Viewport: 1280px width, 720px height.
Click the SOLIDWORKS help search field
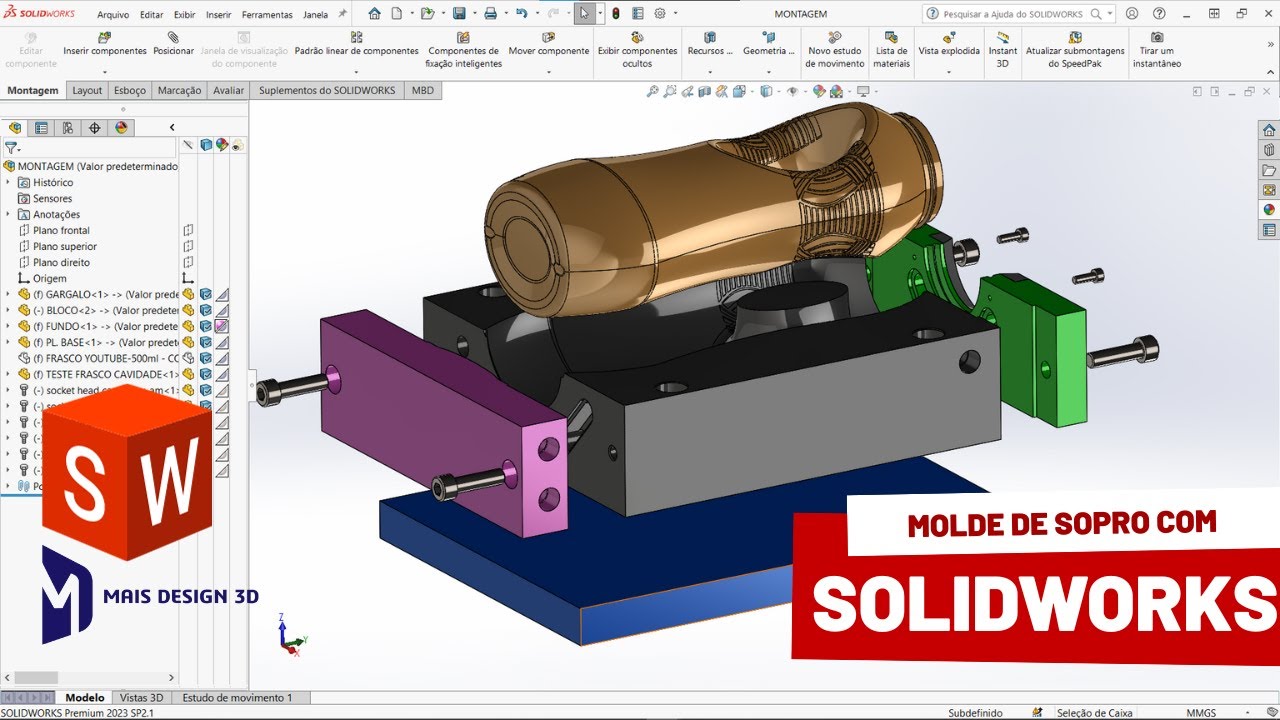(x=1018, y=14)
